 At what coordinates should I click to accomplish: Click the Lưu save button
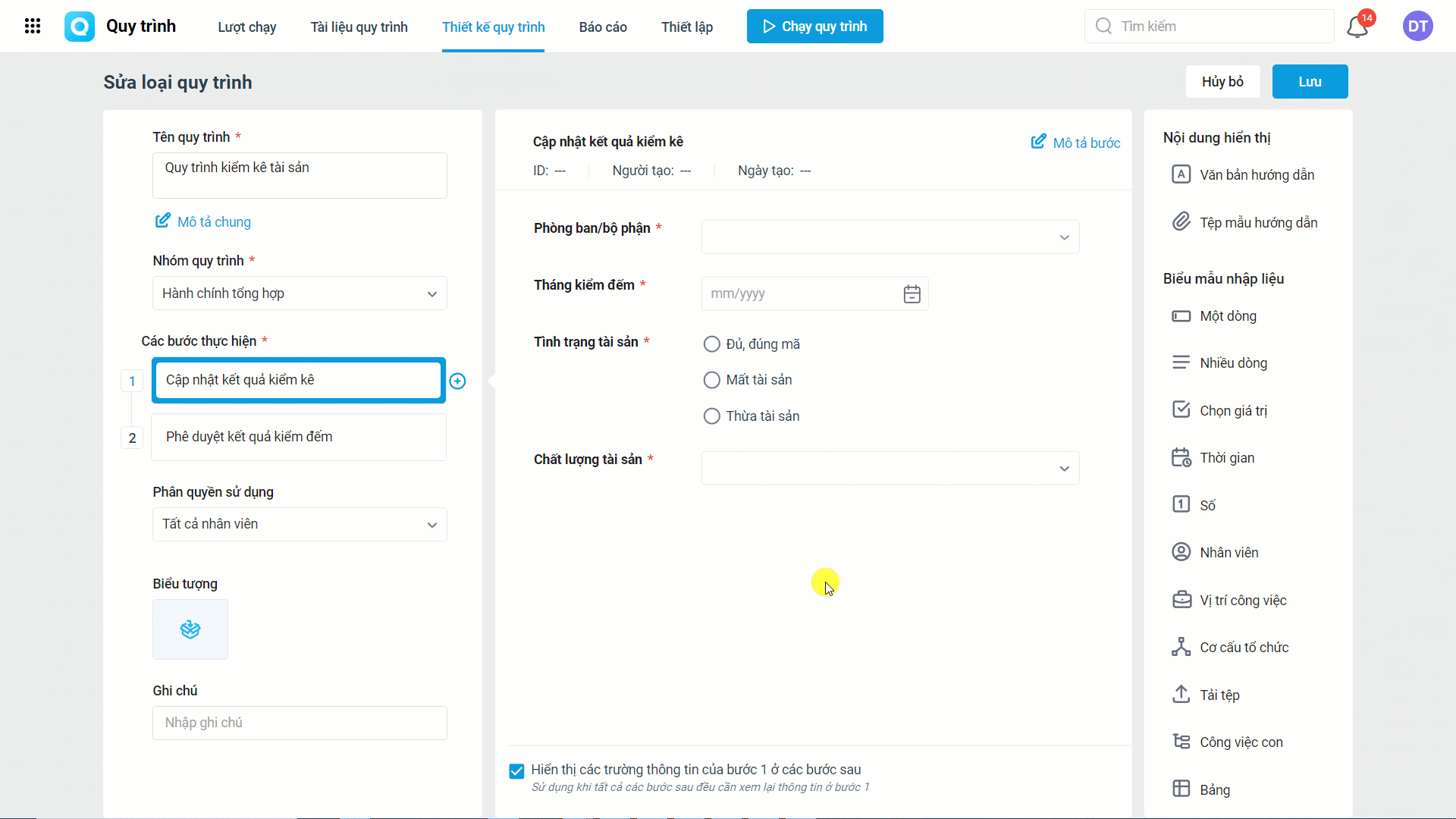pos(1310,81)
